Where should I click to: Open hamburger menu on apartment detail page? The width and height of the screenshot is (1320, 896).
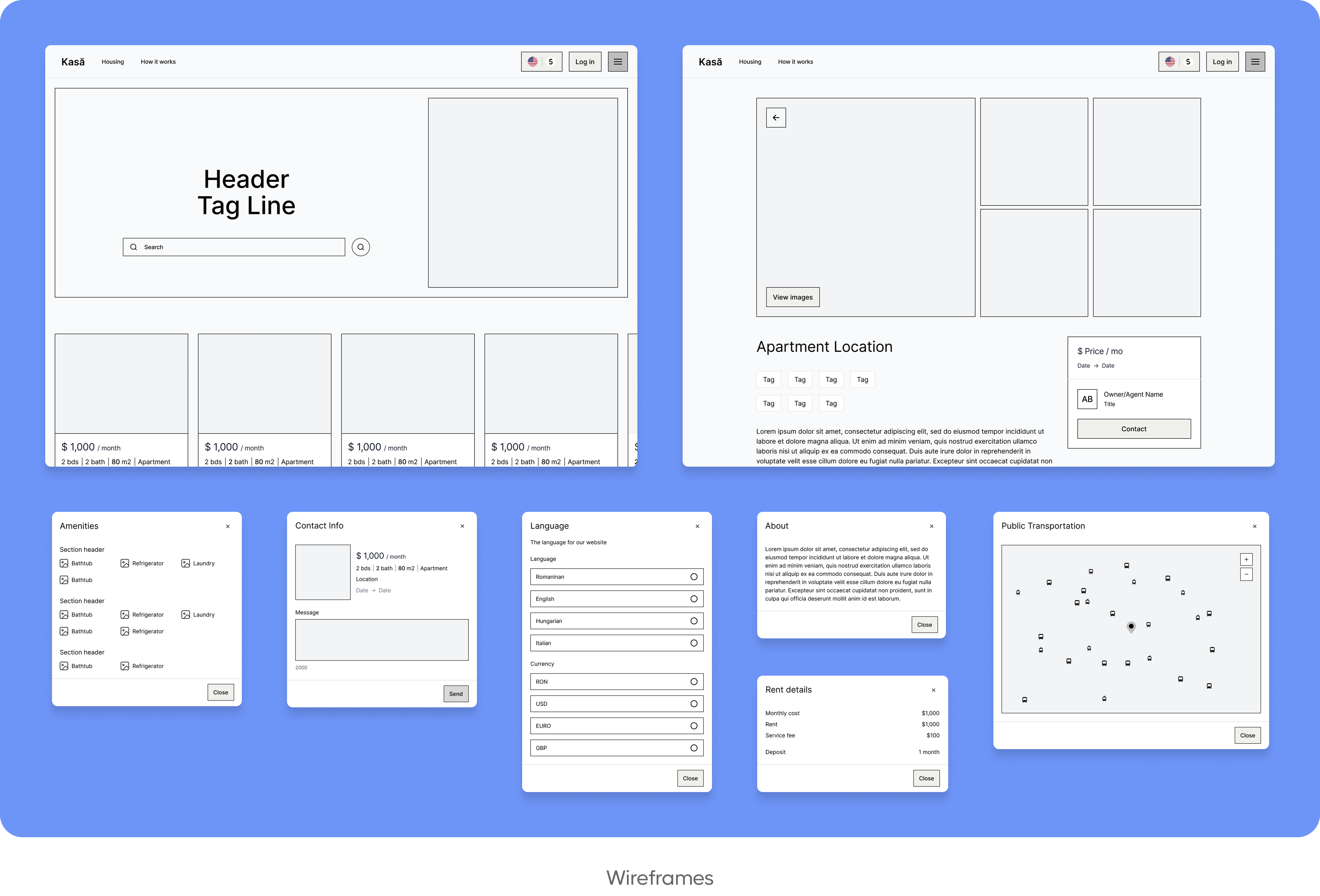[x=1255, y=62]
